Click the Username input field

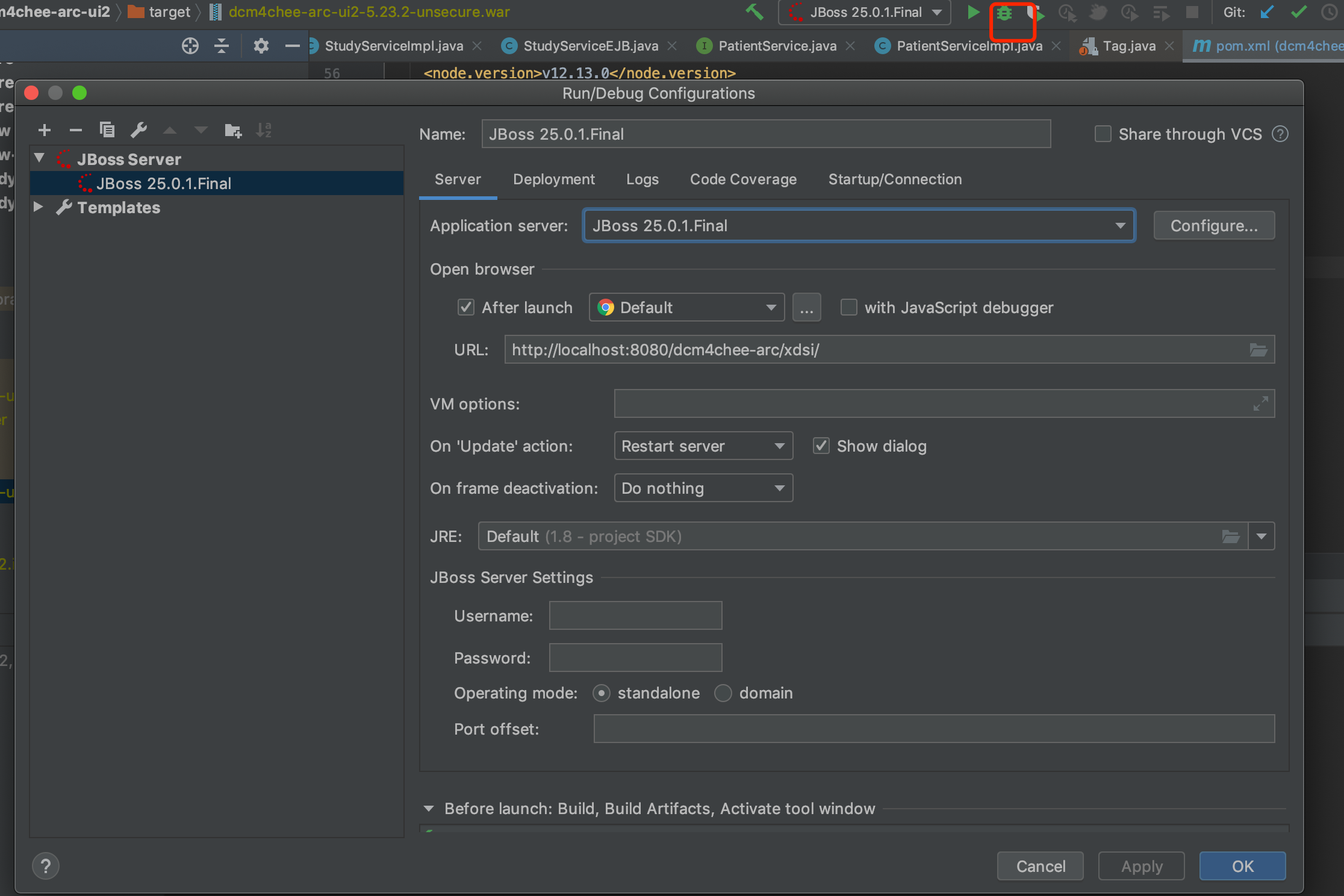coord(635,615)
